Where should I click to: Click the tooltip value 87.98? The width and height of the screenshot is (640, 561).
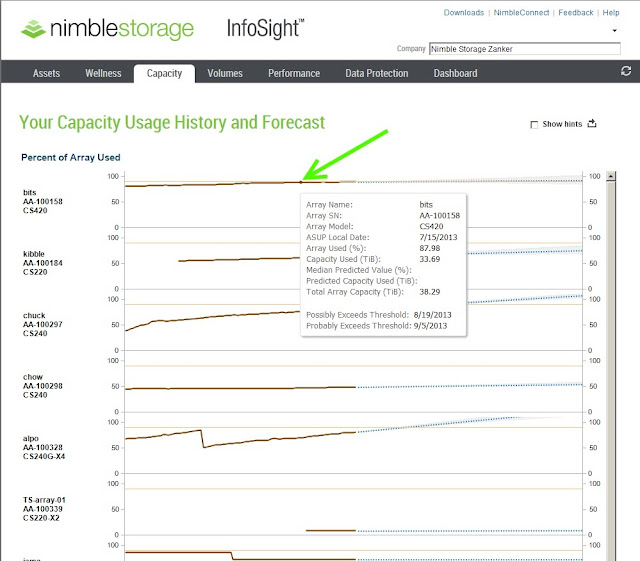pos(429,248)
